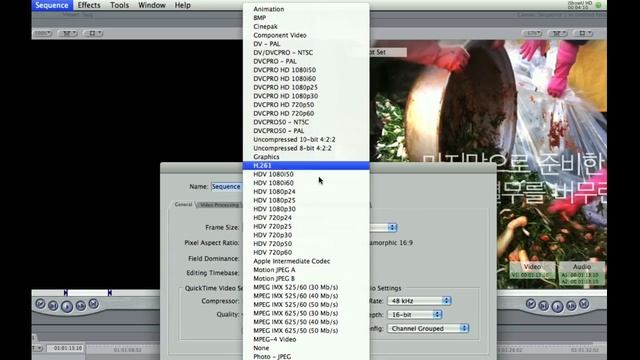Open the timeline track pop-up beside timecode

click(38, 348)
